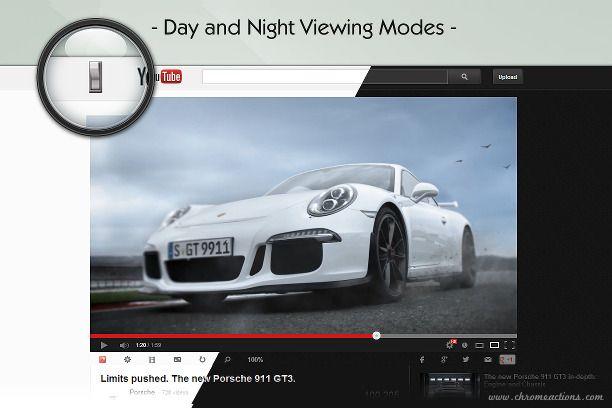Screen dimensions: 612x408
Task: Play the Porsche video
Action: (x=104, y=345)
